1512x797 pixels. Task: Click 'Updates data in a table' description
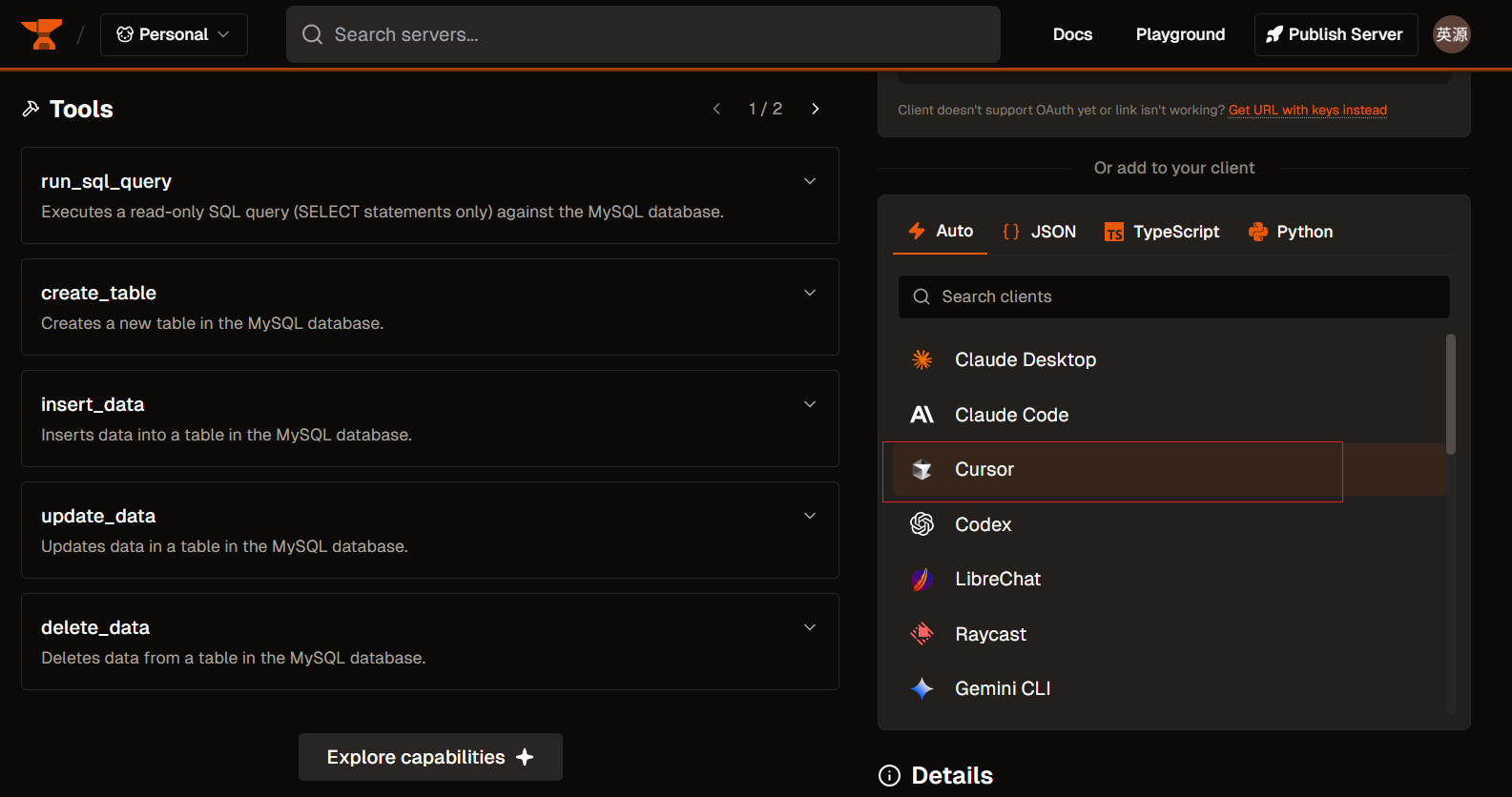click(x=224, y=546)
